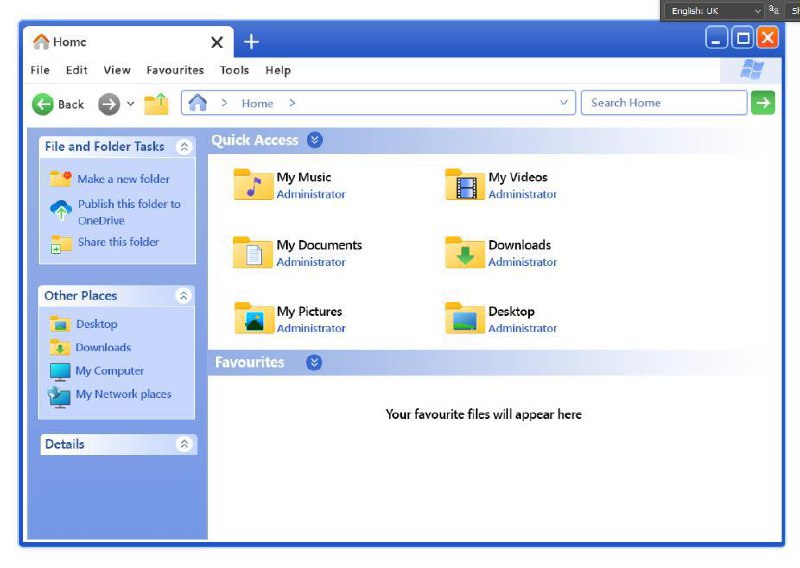Collapse the Details panel chevron
Viewport: 800px width, 568px height.
click(184, 444)
